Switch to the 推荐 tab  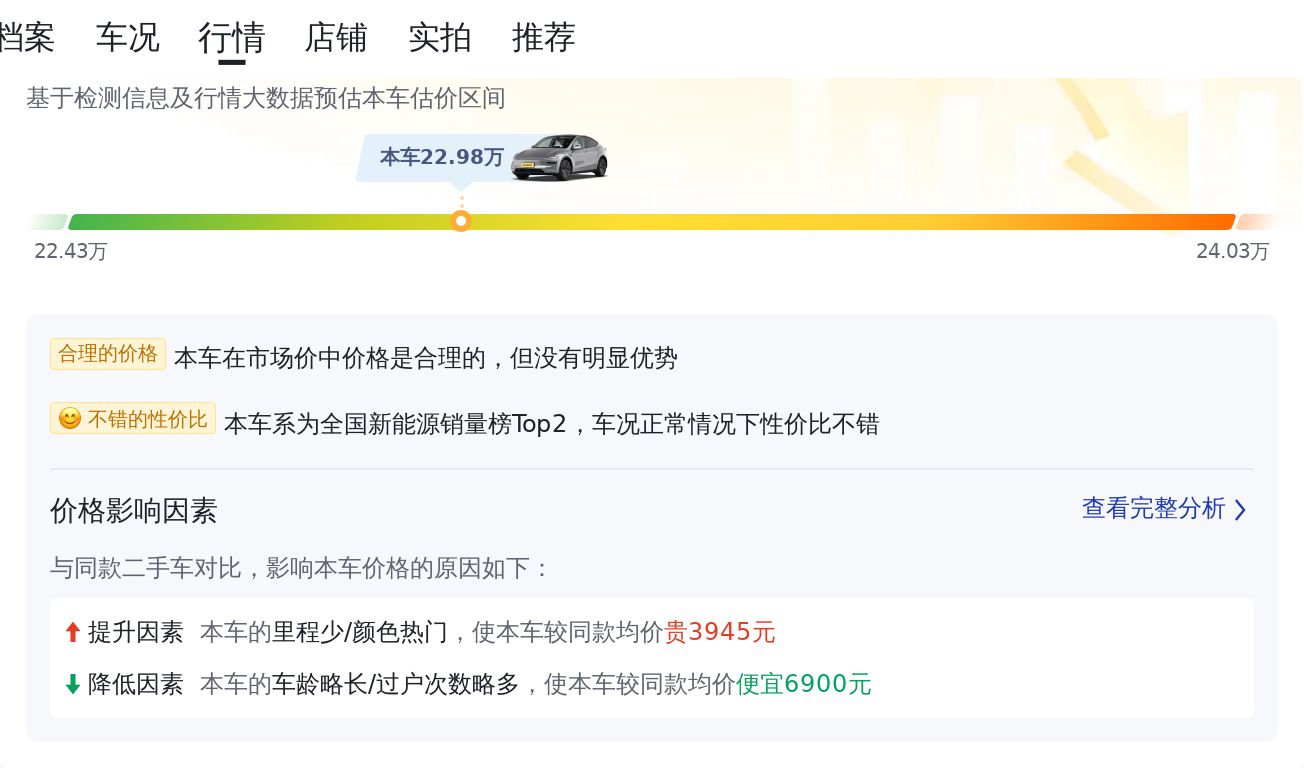543,38
